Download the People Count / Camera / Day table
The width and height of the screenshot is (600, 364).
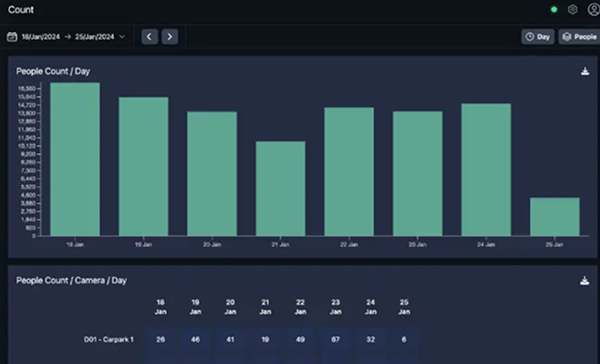pos(584,281)
